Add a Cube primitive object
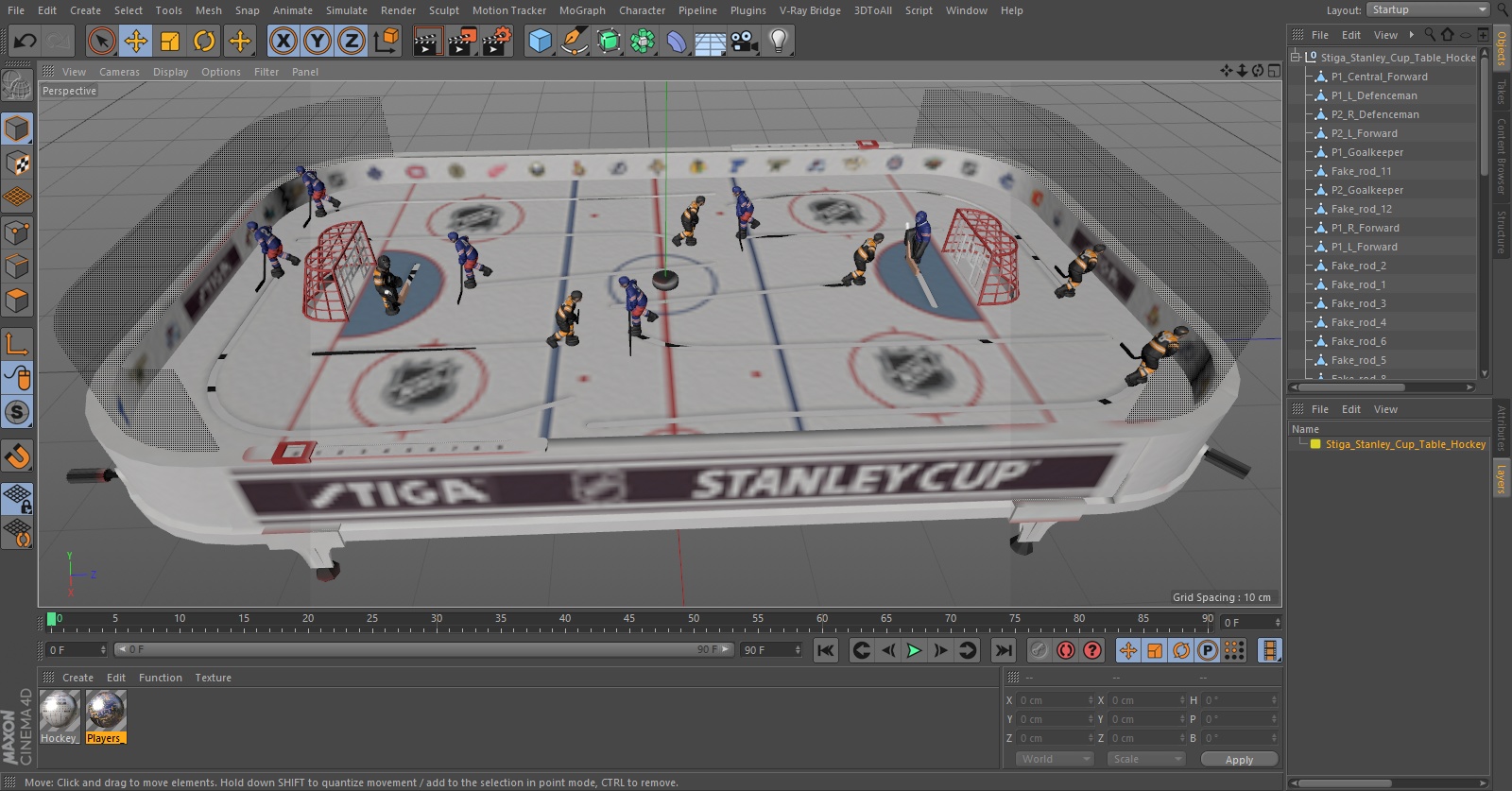Viewport: 1512px width, 791px height. [x=540, y=41]
